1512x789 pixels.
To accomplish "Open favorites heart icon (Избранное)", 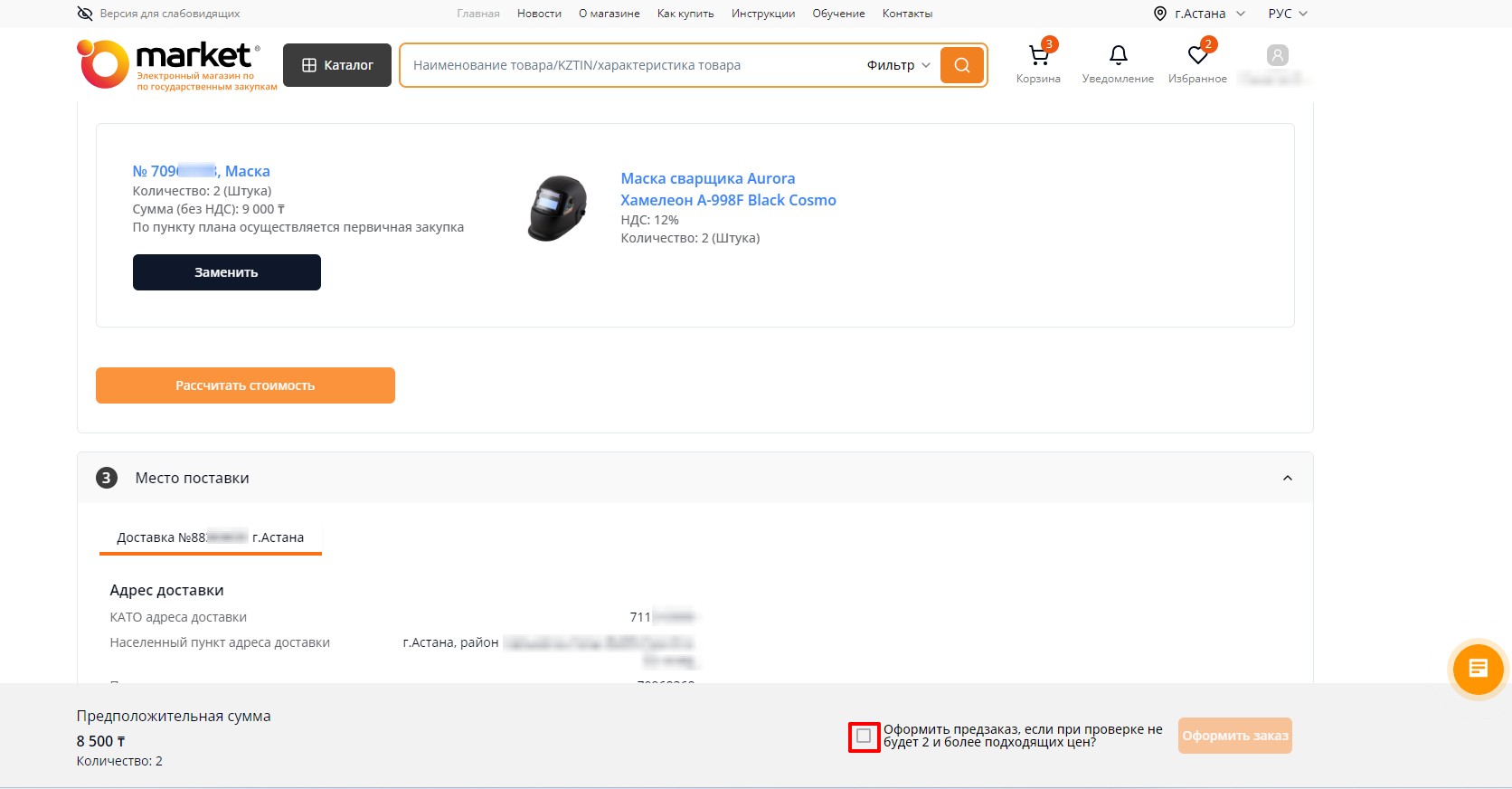I will (x=1197, y=57).
